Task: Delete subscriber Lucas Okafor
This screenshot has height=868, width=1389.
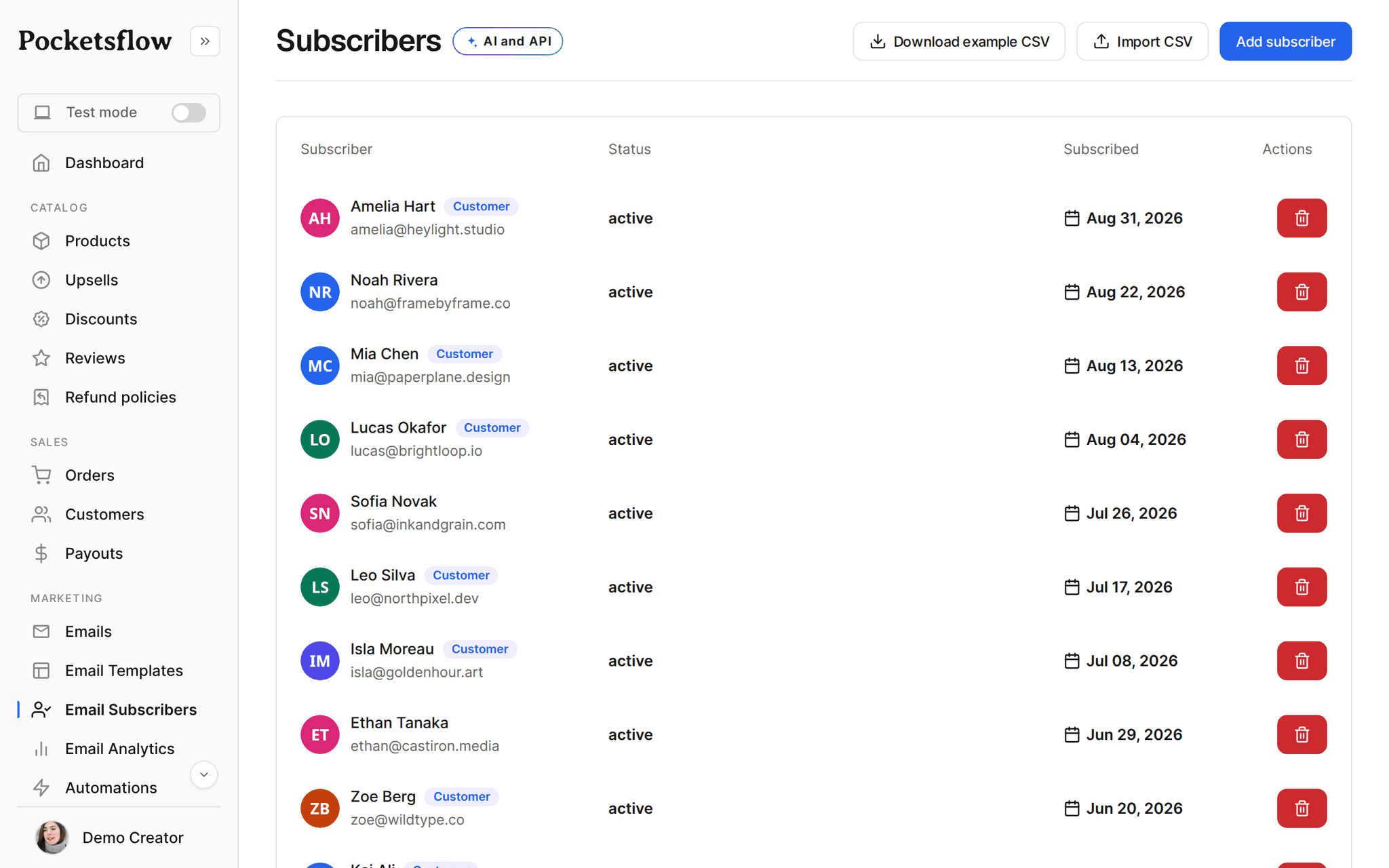Action: [x=1302, y=439]
